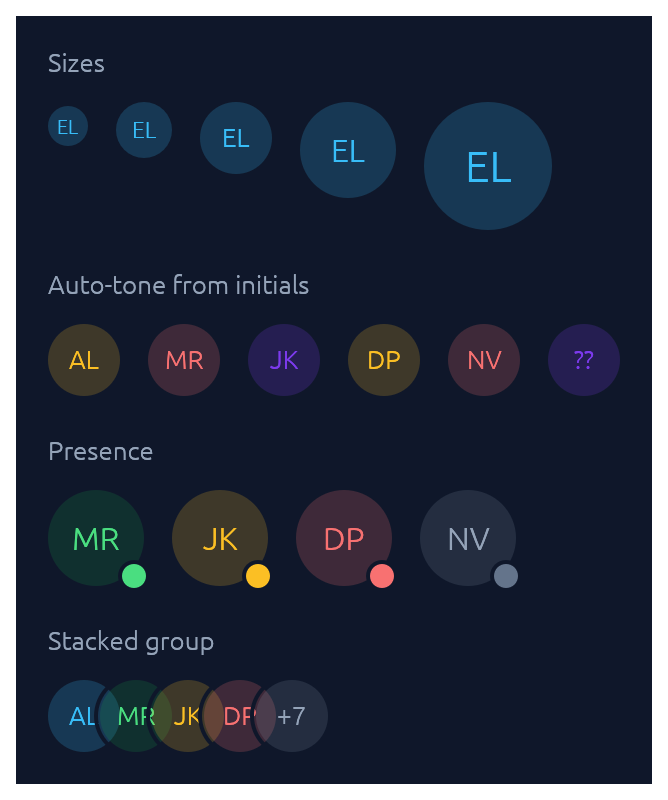Click the +7 overflow counter
This screenshot has width=668, height=800.
292,716
